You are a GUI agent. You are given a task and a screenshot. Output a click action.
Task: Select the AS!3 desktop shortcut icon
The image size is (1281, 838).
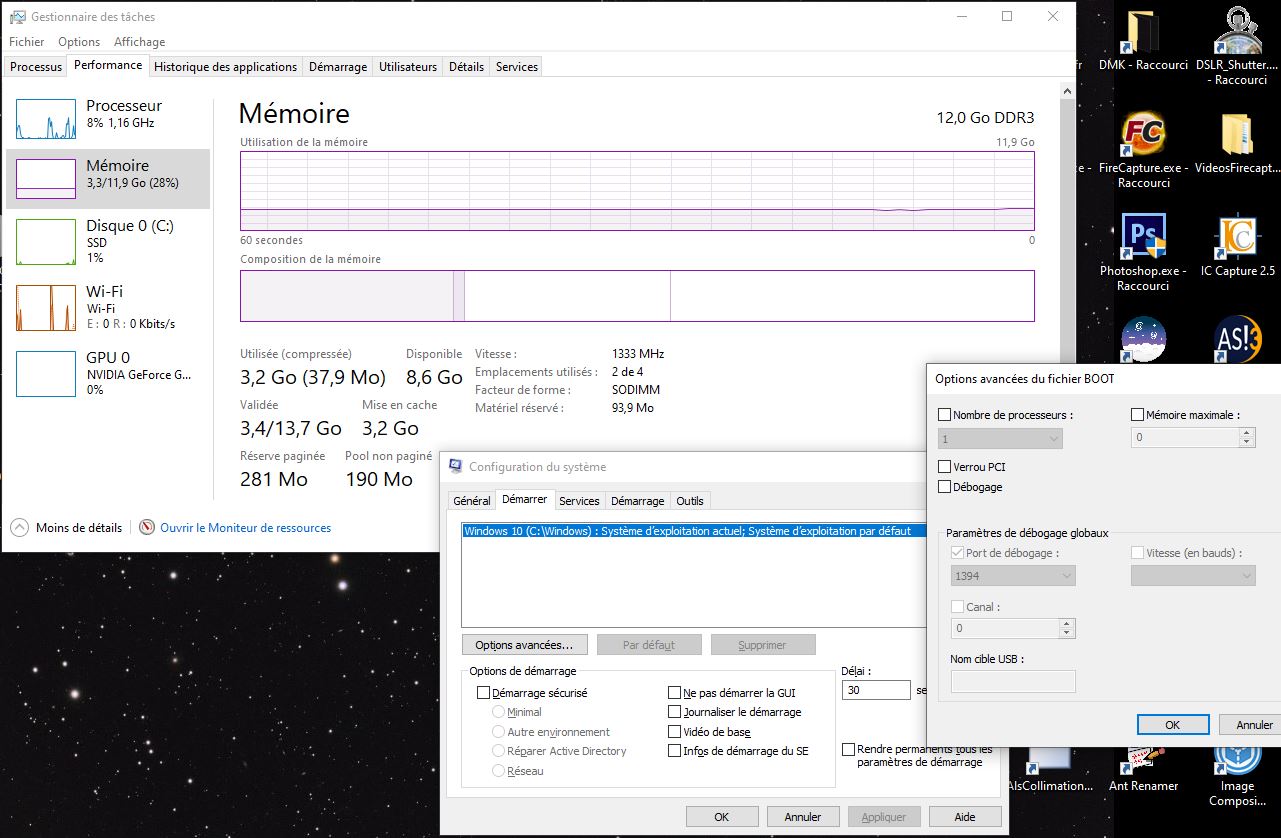click(1237, 338)
